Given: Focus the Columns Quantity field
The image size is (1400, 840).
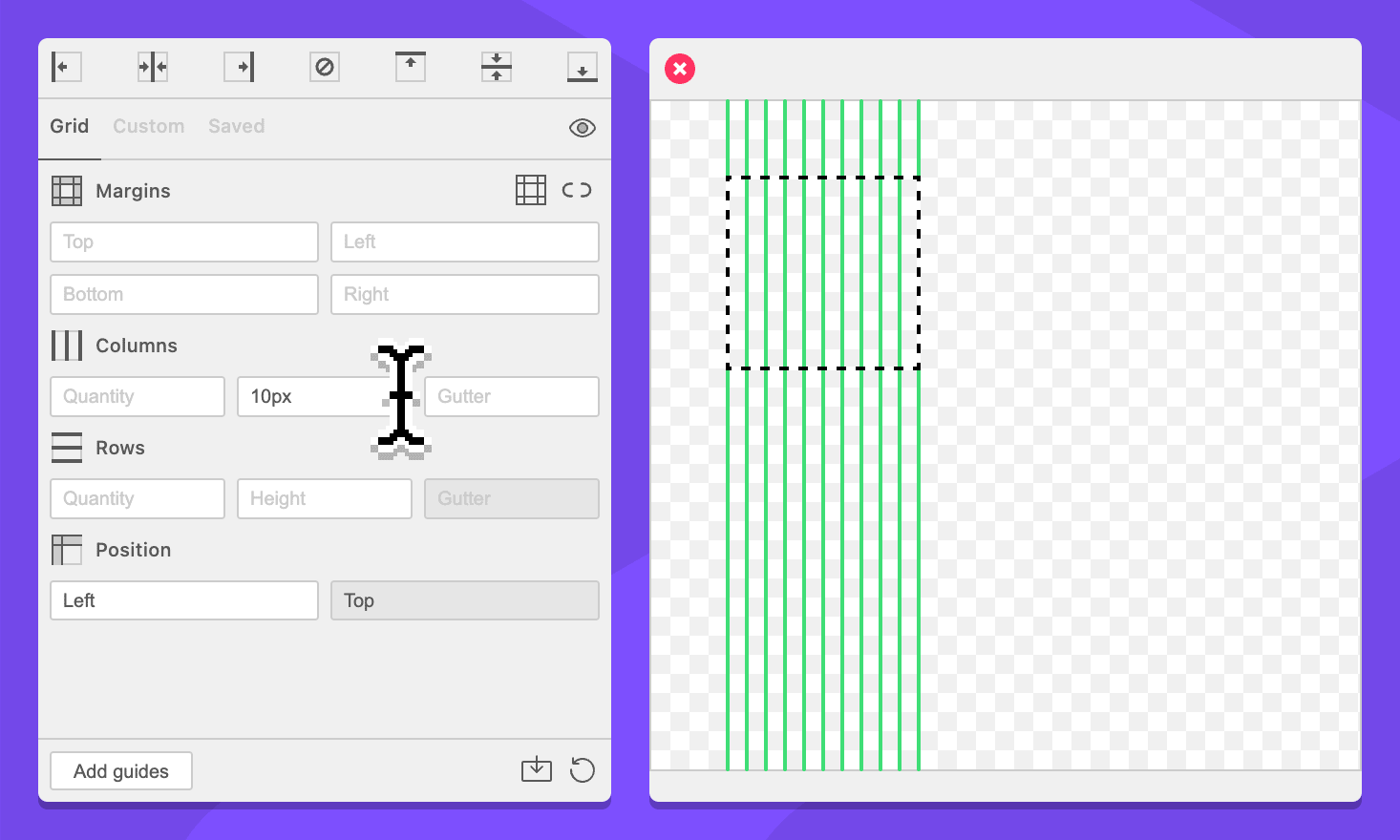Looking at the screenshot, I should pos(138,397).
